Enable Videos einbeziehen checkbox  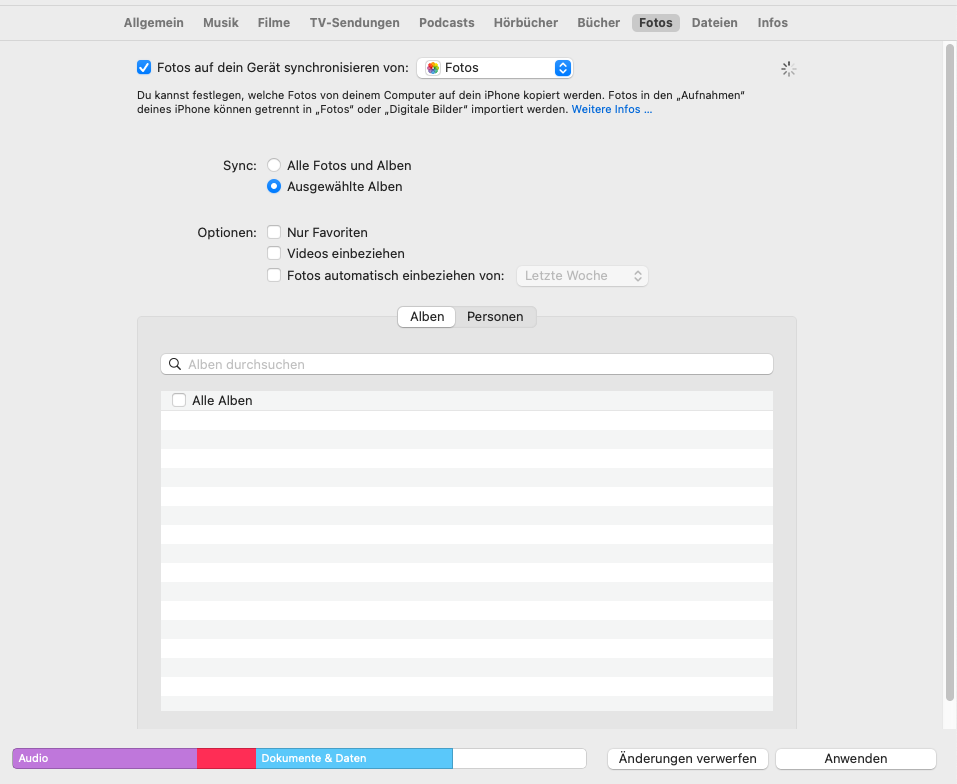[274, 253]
